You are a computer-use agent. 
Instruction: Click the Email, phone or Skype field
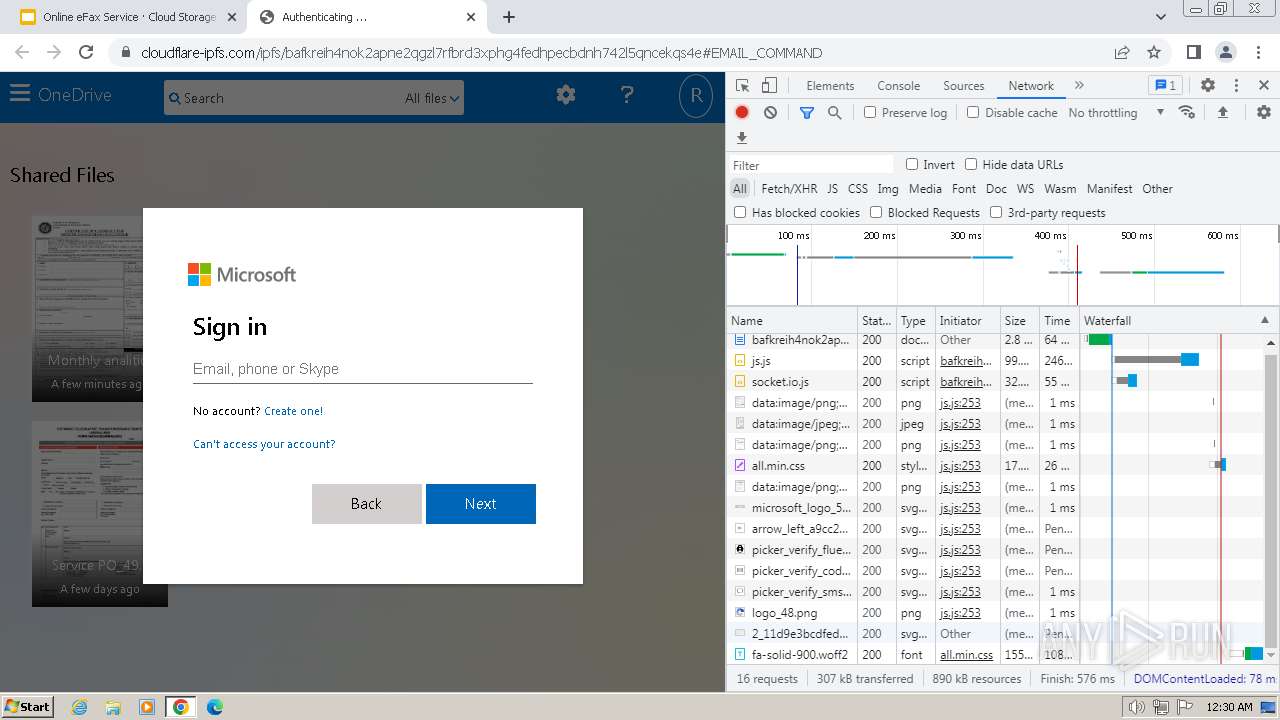[362, 369]
